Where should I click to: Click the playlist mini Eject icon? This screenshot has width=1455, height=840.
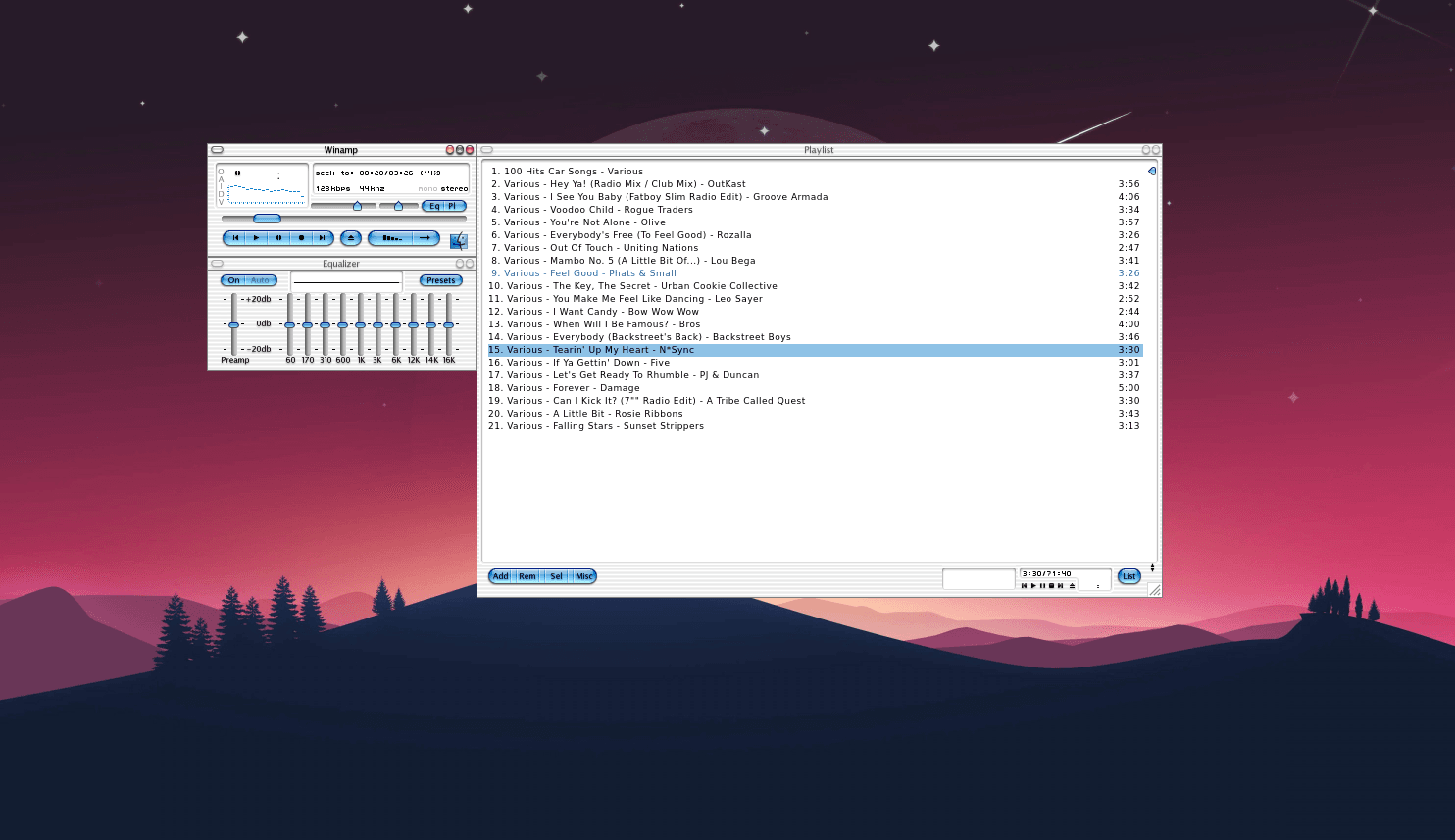(x=1072, y=586)
